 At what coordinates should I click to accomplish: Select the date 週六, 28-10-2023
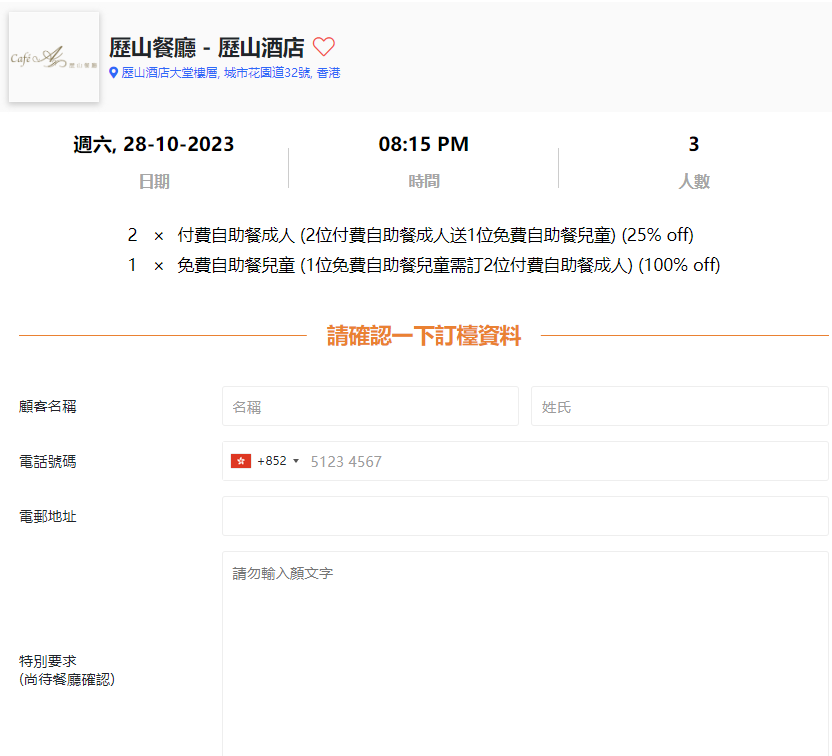(x=154, y=144)
